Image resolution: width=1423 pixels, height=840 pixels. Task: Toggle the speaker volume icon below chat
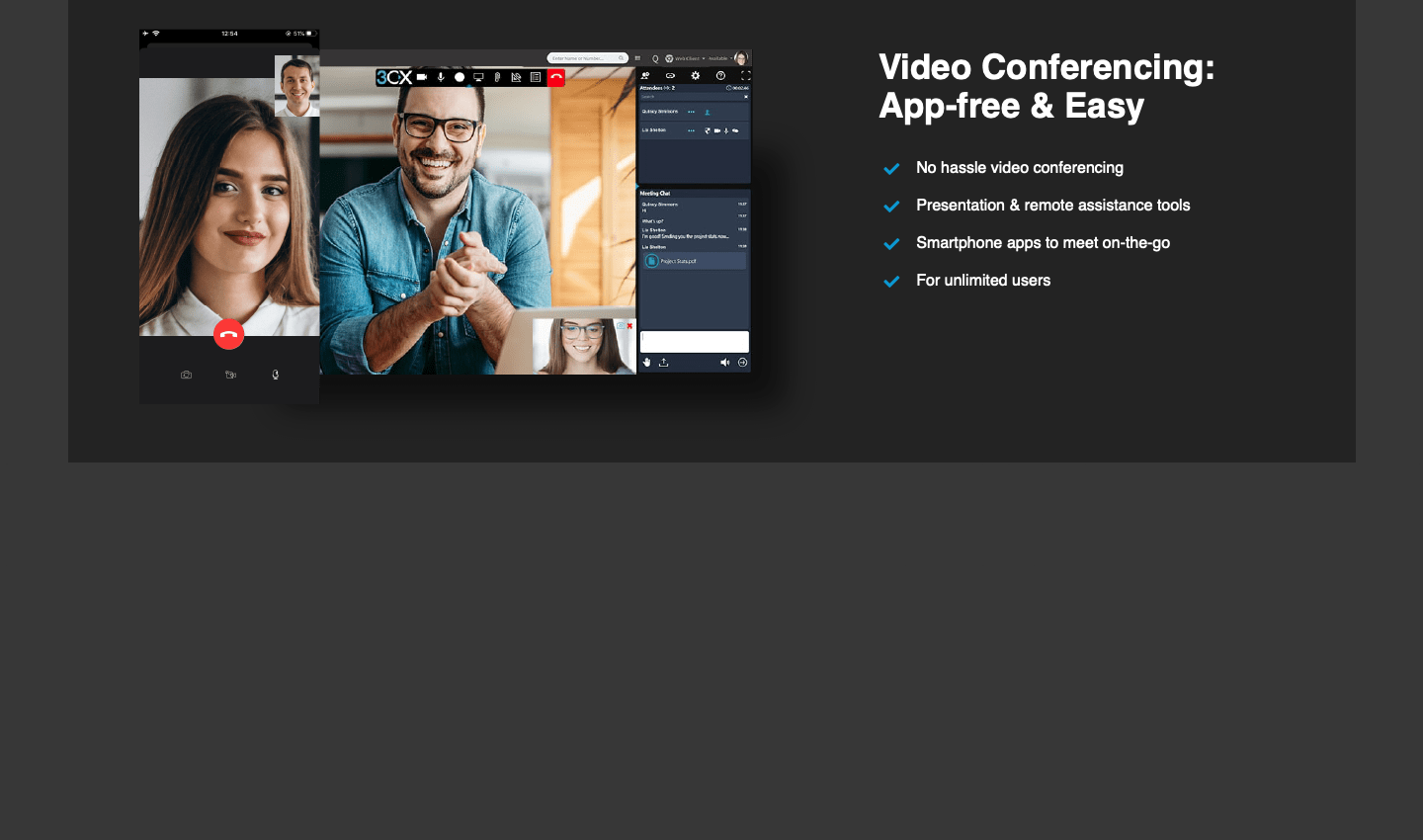724,363
